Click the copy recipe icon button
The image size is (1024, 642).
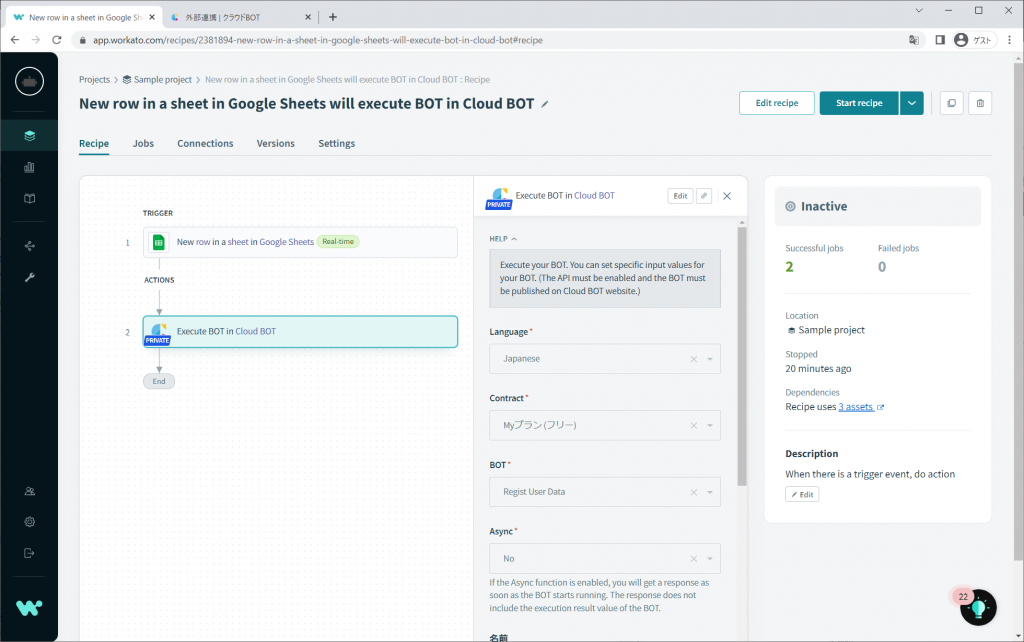[952, 103]
